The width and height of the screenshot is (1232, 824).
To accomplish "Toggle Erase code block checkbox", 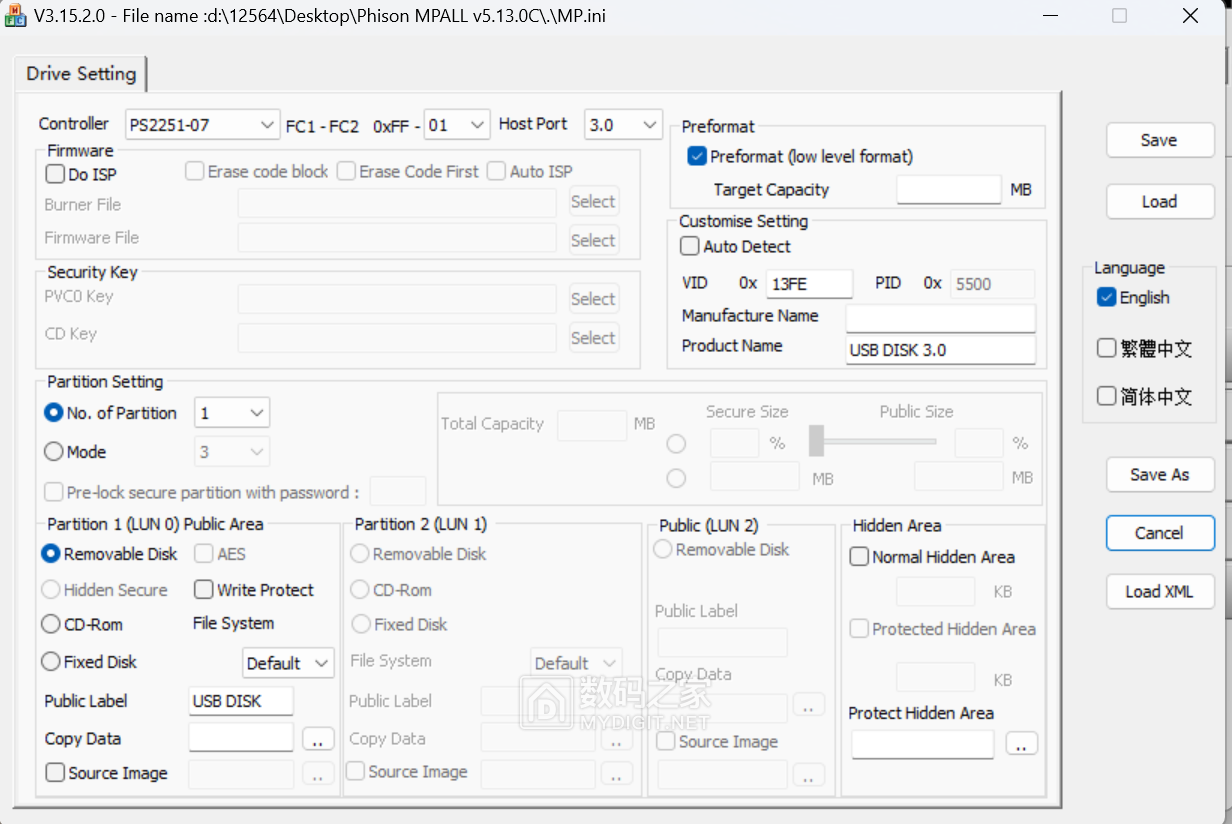I will click(195, 171).
